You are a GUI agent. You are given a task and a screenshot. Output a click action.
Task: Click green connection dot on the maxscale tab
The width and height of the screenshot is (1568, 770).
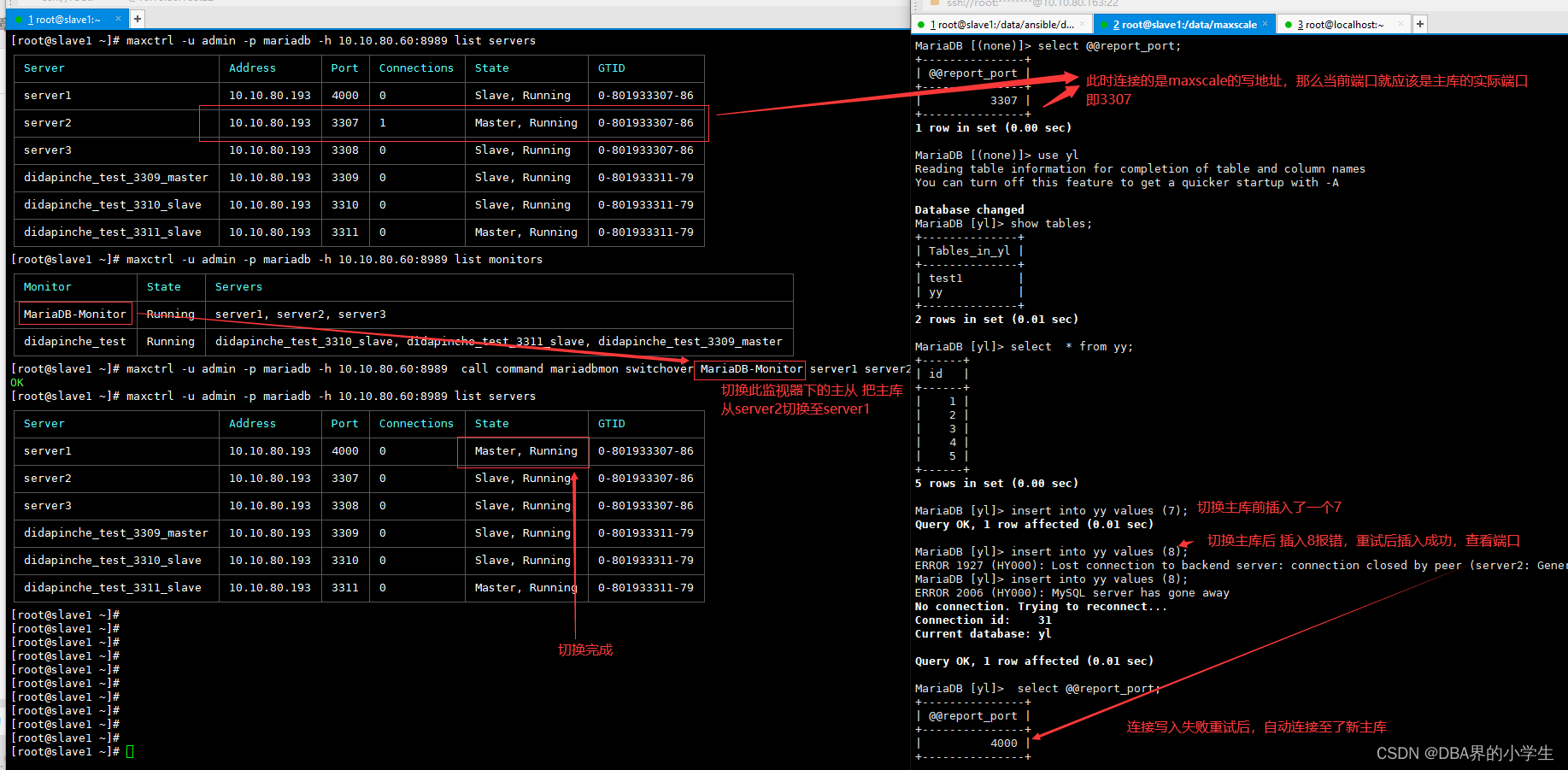click(1104, 25)
